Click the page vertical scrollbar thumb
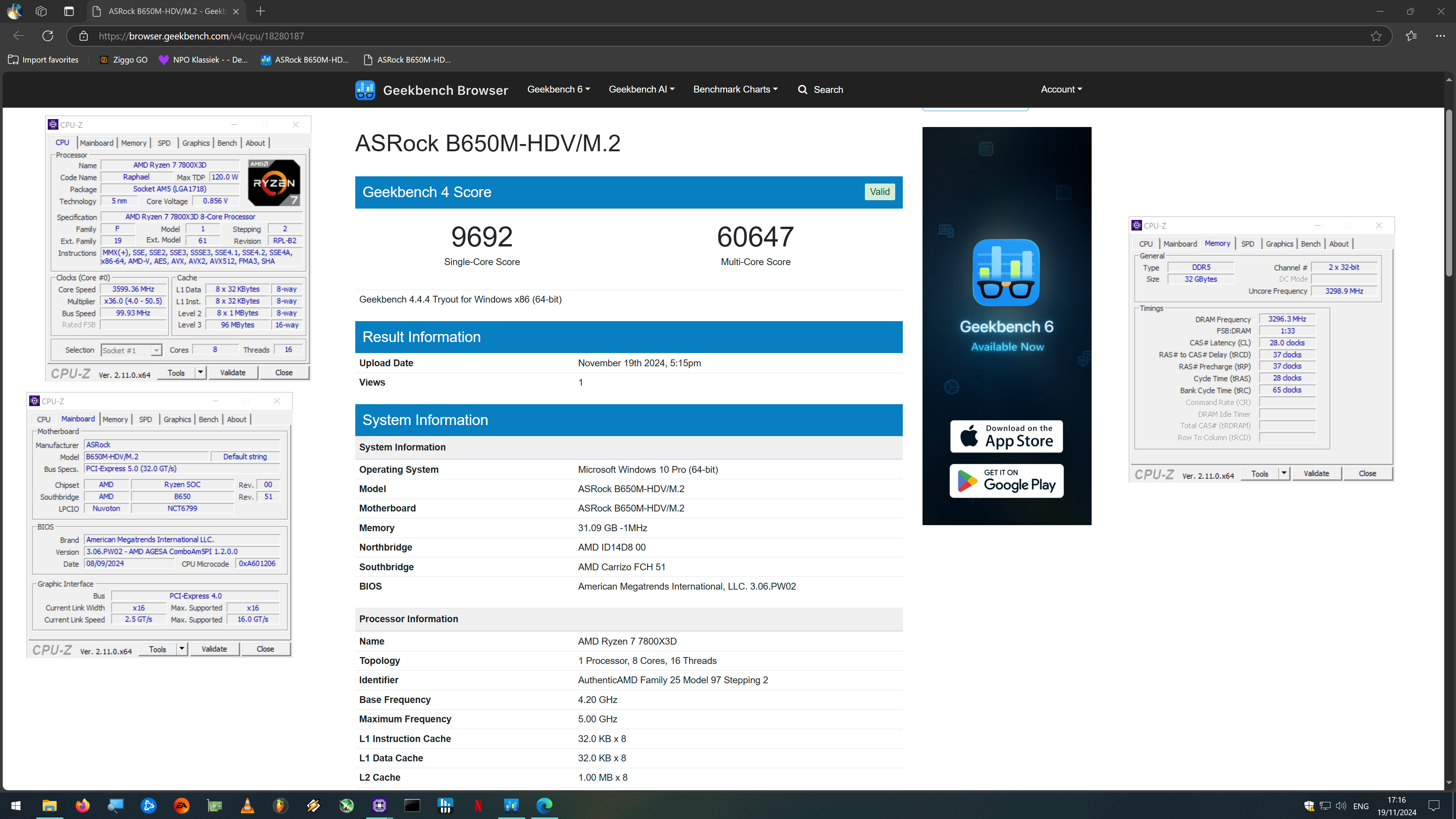The height and width of the screenshot is (819, 1456). coord(1449,192)
